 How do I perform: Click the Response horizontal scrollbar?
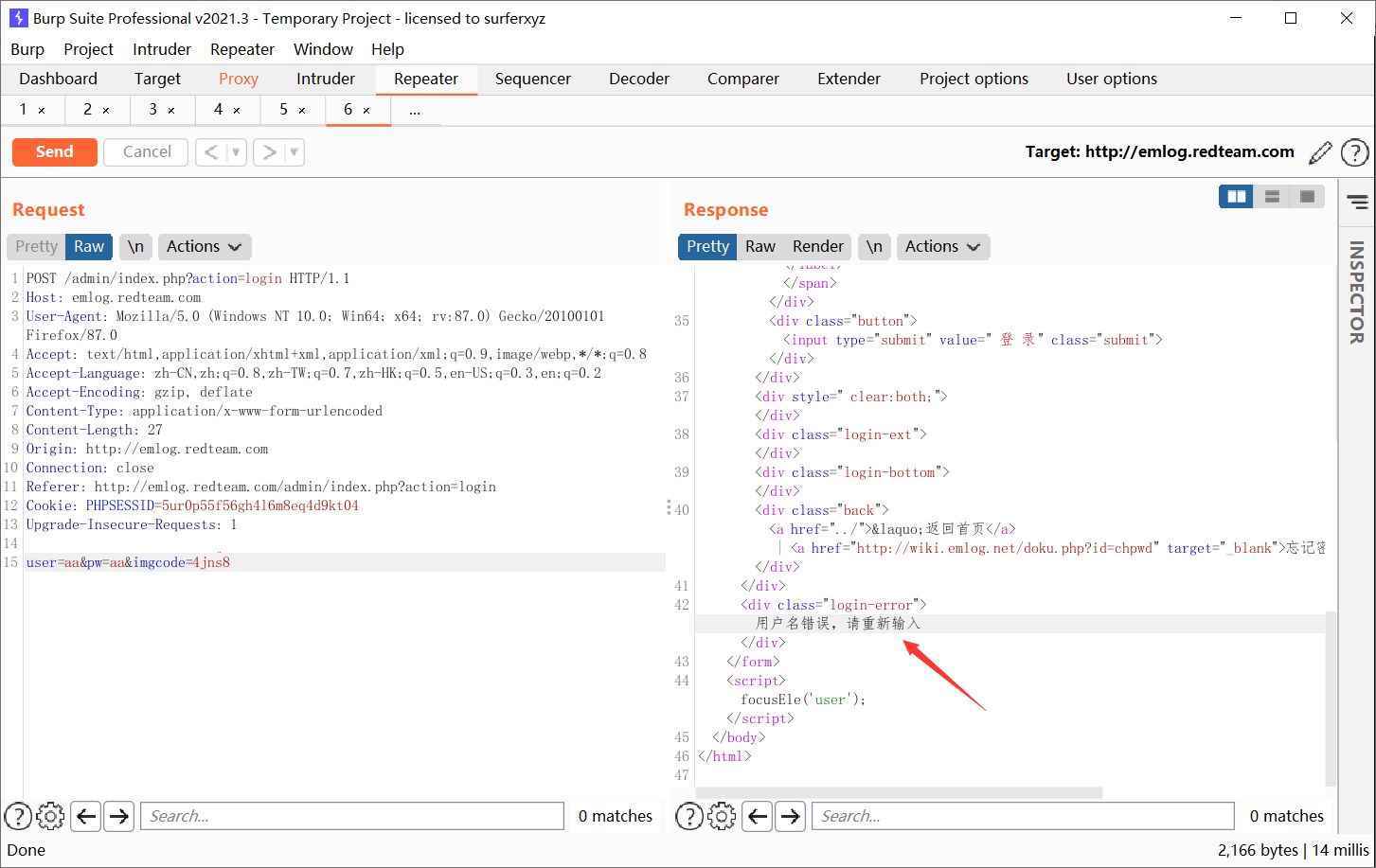click(900, 792)
